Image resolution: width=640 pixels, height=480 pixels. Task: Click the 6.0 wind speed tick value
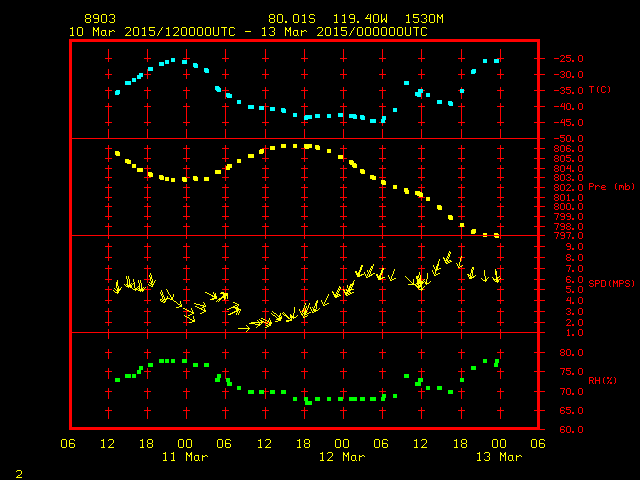tap(574, 280)
